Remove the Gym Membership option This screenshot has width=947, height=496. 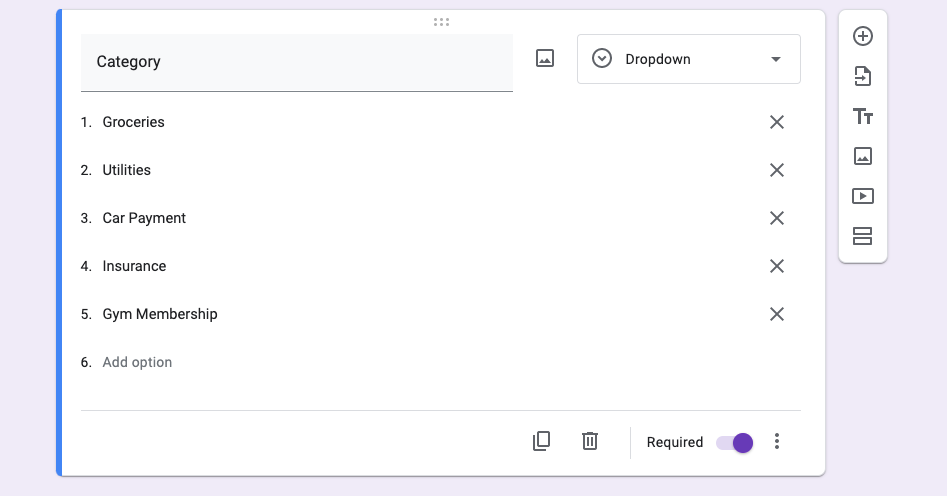pyautogui.click(x=776, y=314)
